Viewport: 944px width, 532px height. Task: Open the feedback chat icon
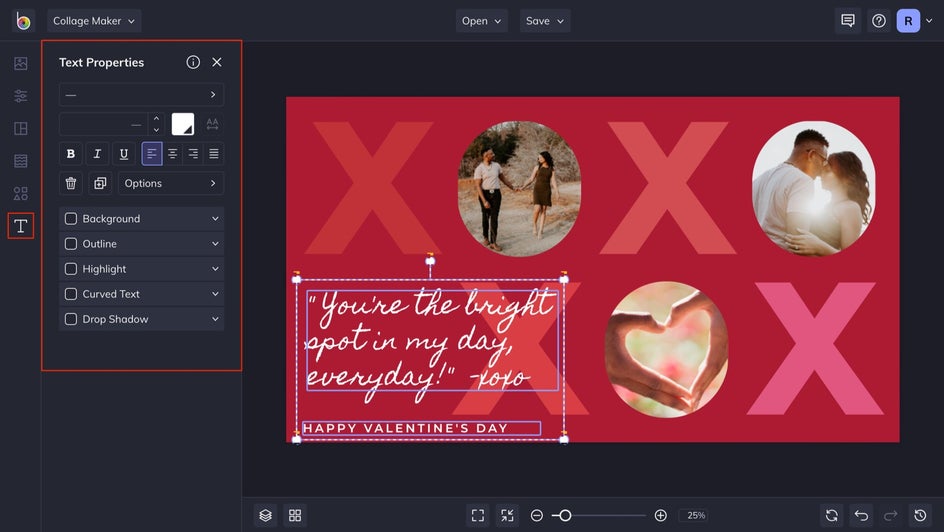[848, 21]
